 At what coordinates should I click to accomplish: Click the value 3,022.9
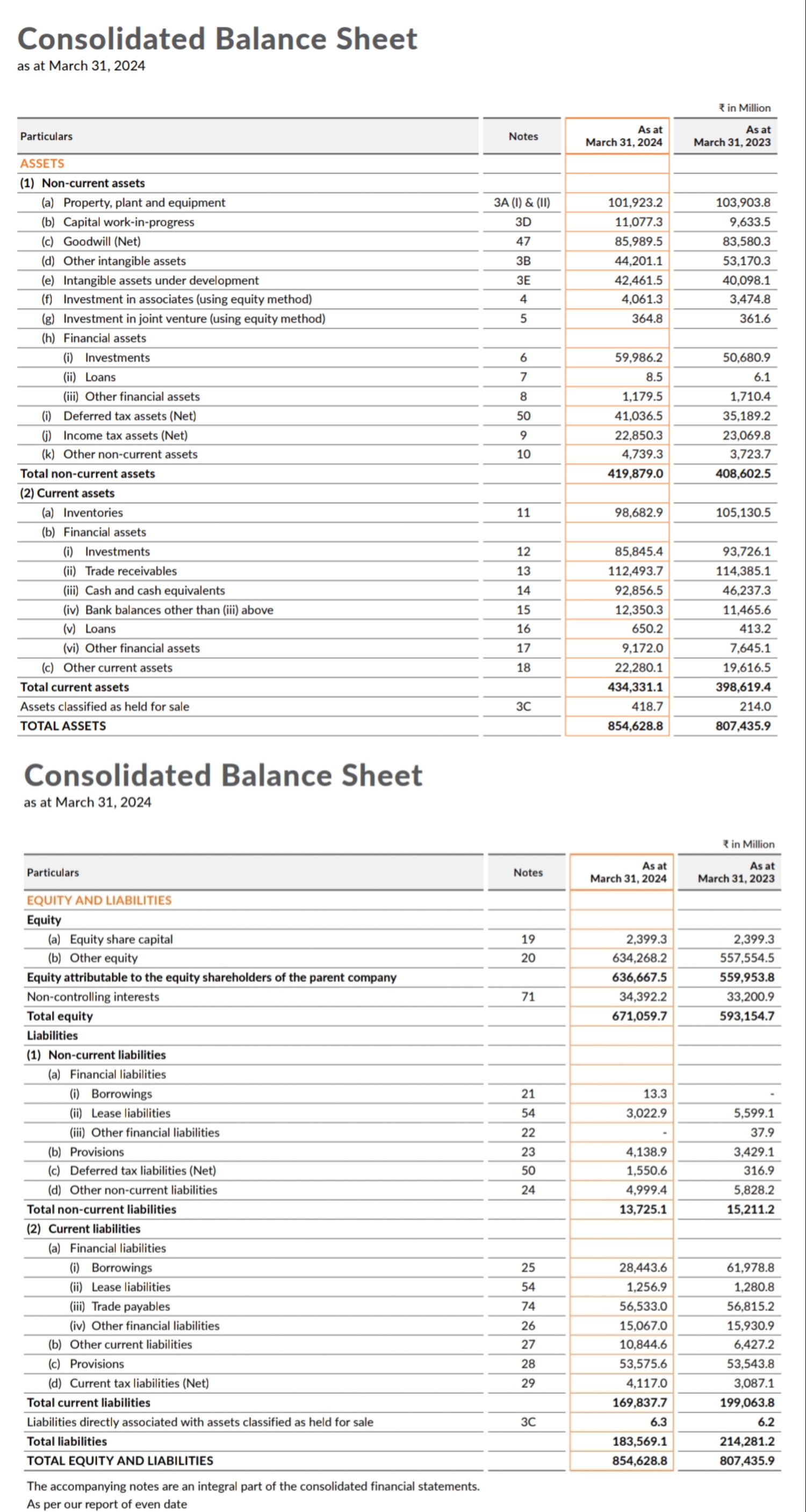click(x=646, y=1113)
